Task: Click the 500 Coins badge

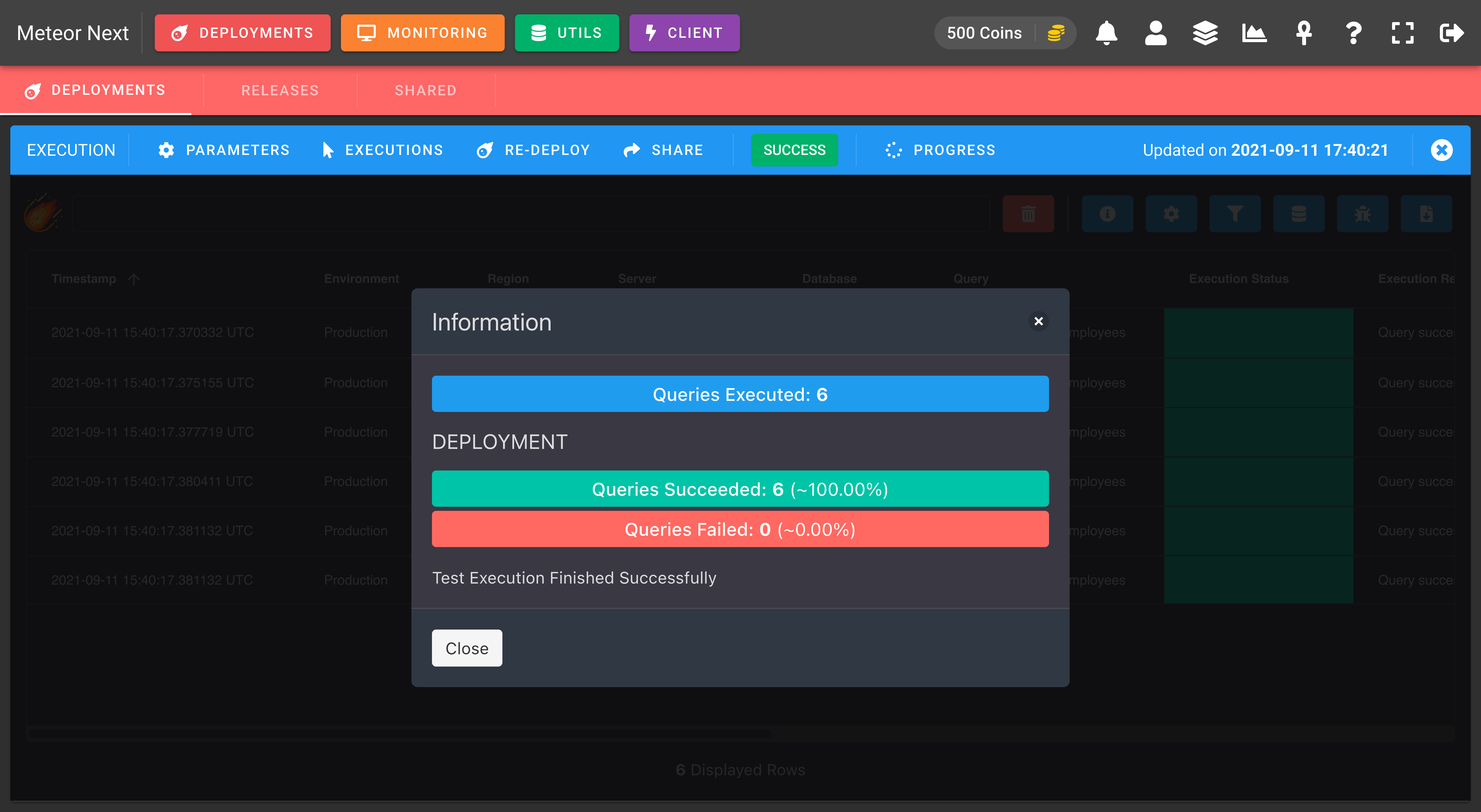Action: coord(1005,33)
